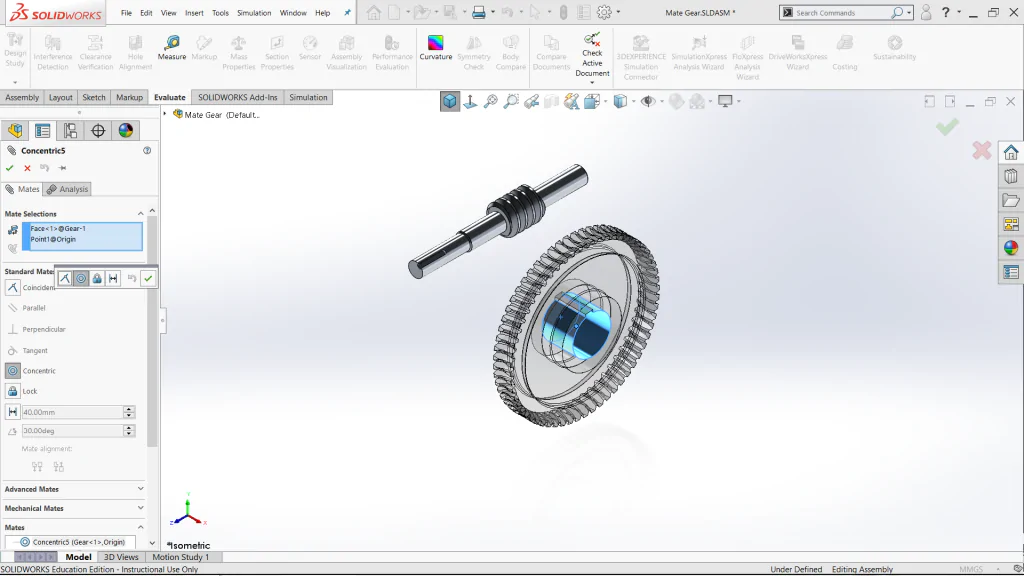Pin the menu bar open

point(347,12)
